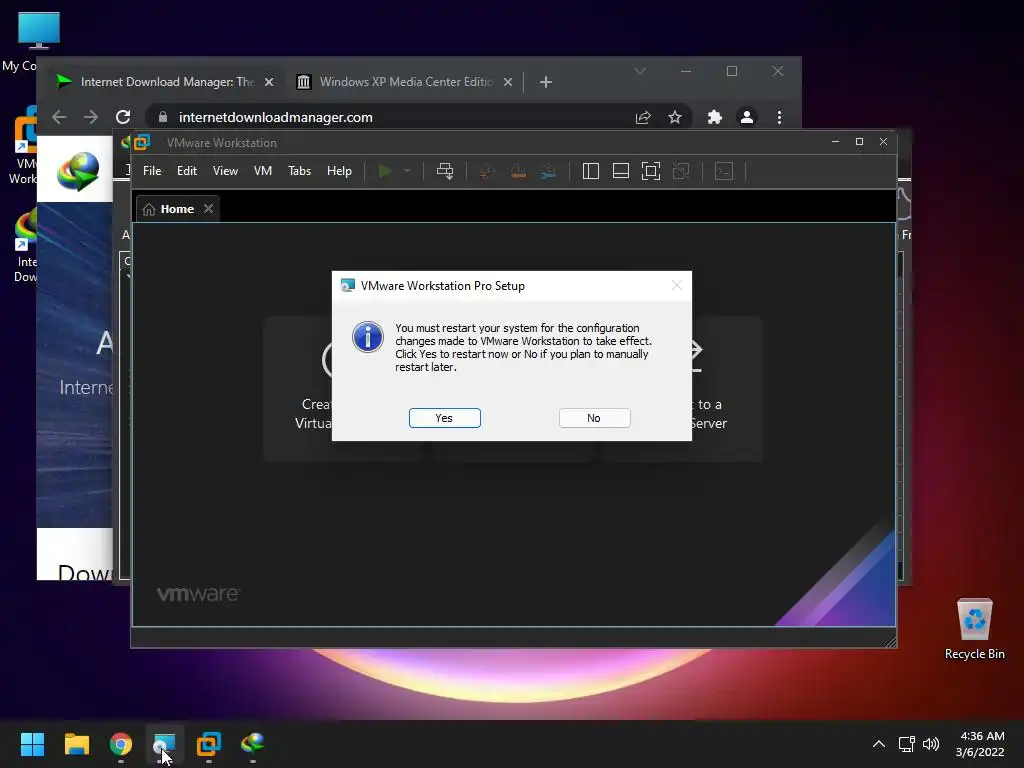Open the Help menu in VMware Workstation

(339, 171)
